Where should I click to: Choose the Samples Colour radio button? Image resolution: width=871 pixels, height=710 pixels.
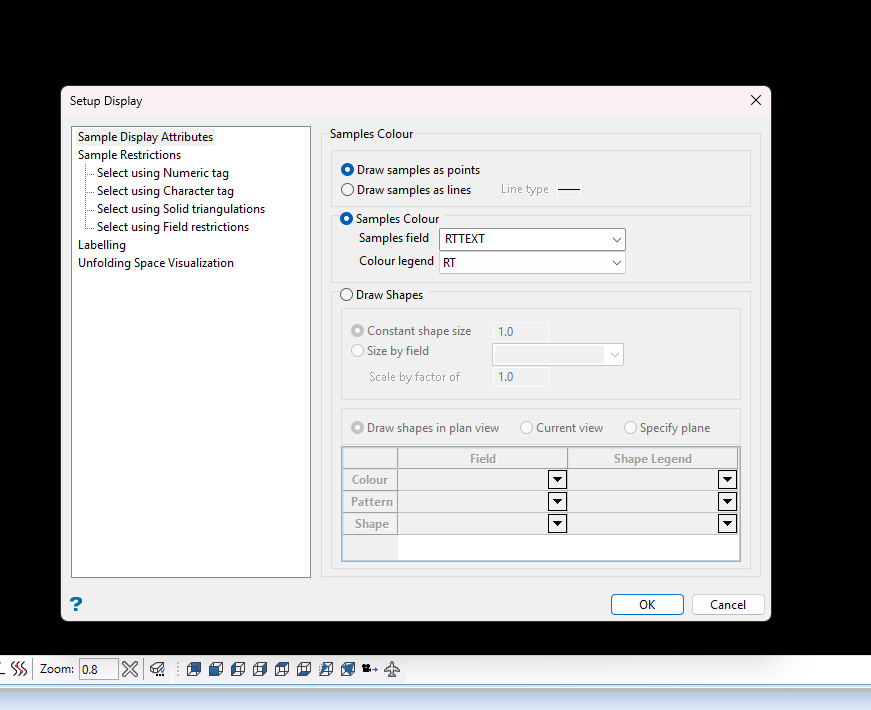point(346,219)
